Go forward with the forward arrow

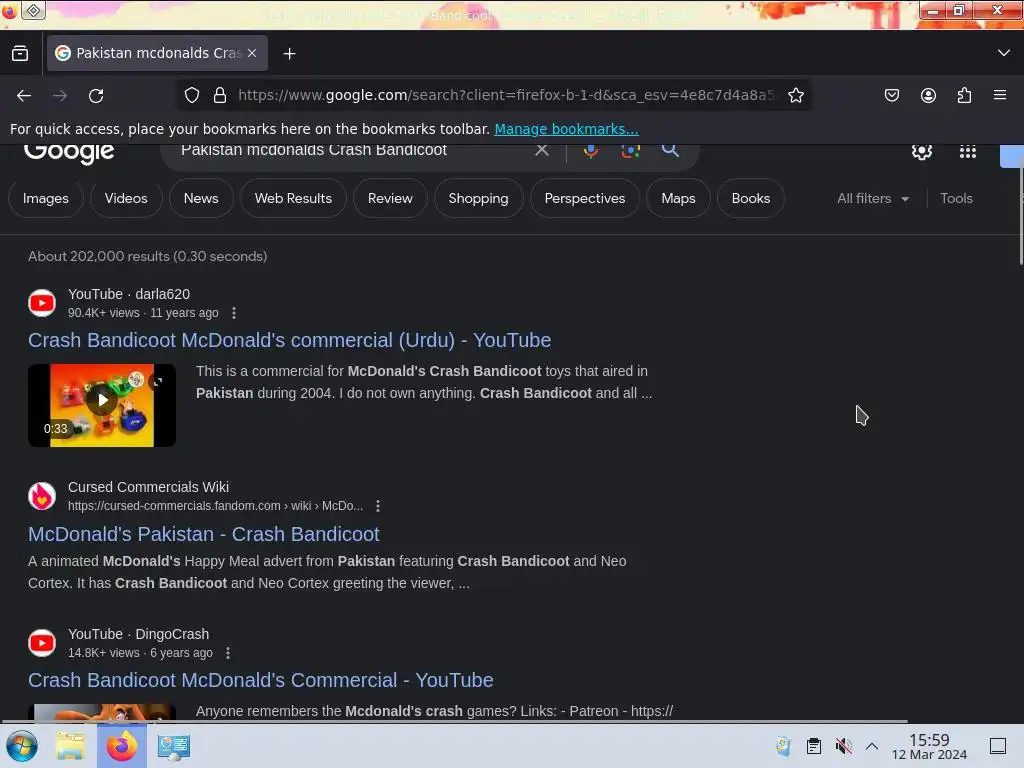pos(60,96)
